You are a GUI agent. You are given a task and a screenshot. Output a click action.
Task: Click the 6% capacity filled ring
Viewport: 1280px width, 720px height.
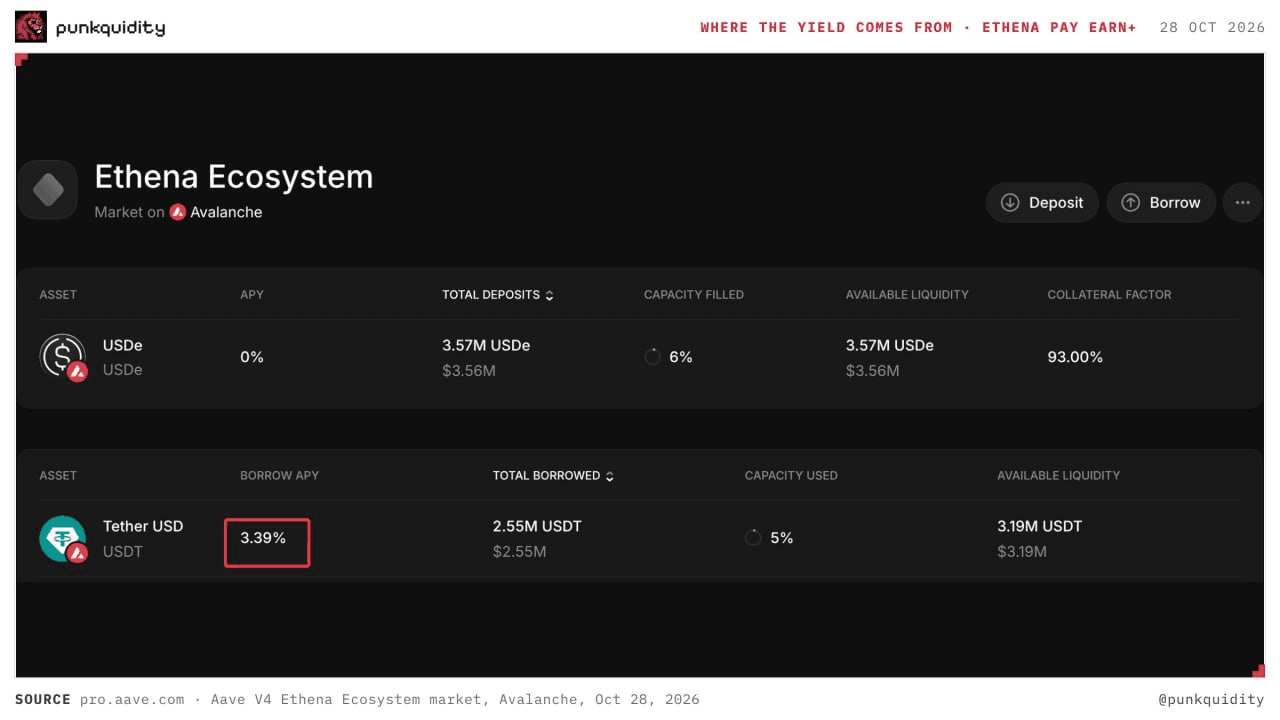coord(653,357)
